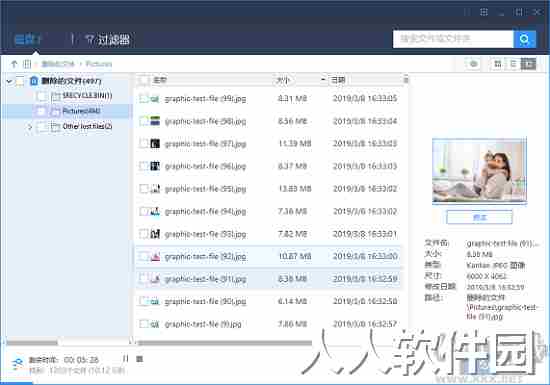Check the box for graphic-test-file (97).jpg
This screenshot has height=385, width=550.
point(143,144)
